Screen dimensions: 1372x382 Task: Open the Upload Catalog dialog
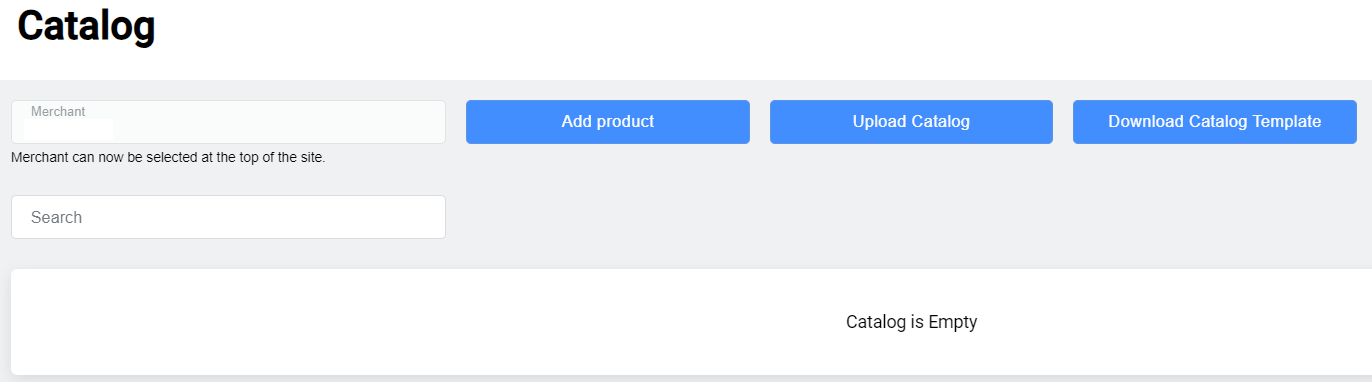tap(911, 122)
